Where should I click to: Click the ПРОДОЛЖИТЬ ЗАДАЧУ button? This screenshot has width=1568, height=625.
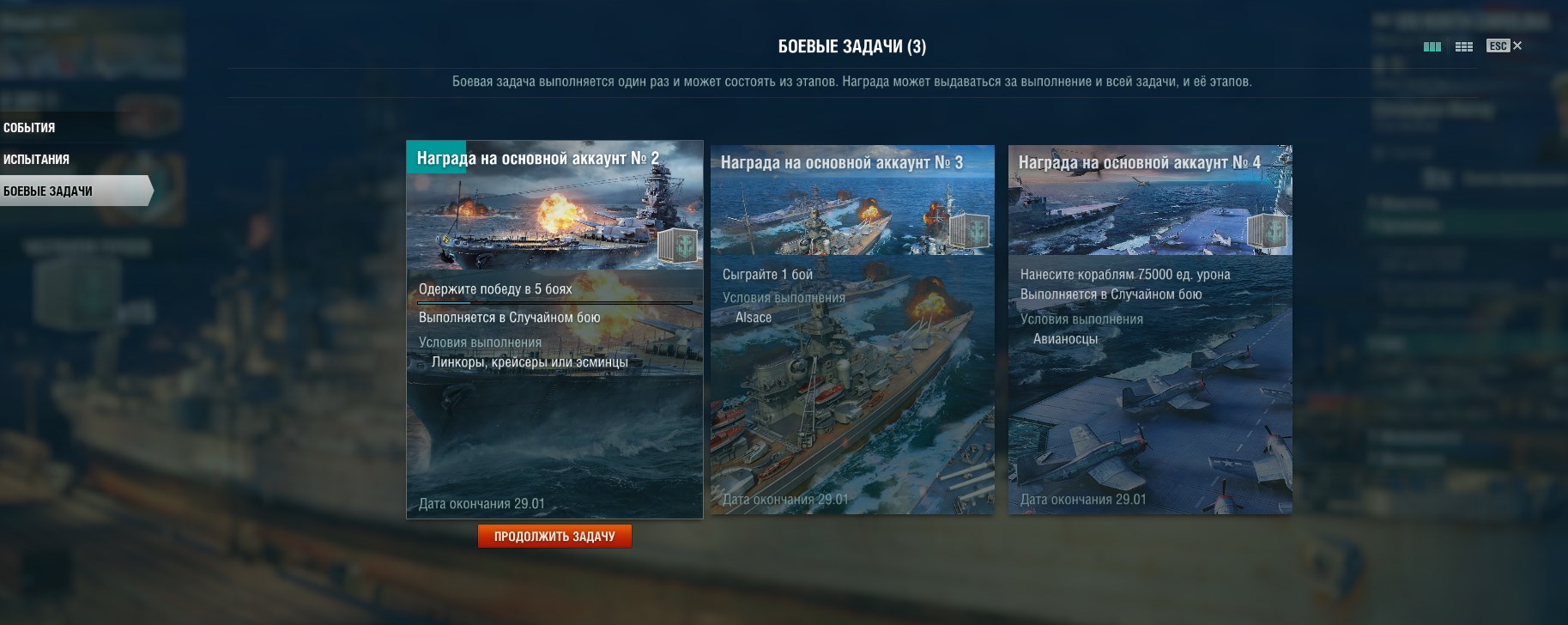pos(554,537)
